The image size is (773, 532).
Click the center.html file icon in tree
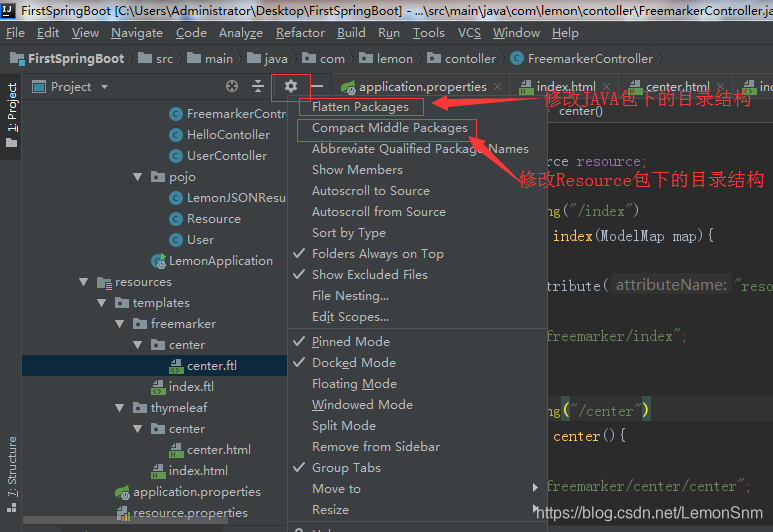pos(176,450)
